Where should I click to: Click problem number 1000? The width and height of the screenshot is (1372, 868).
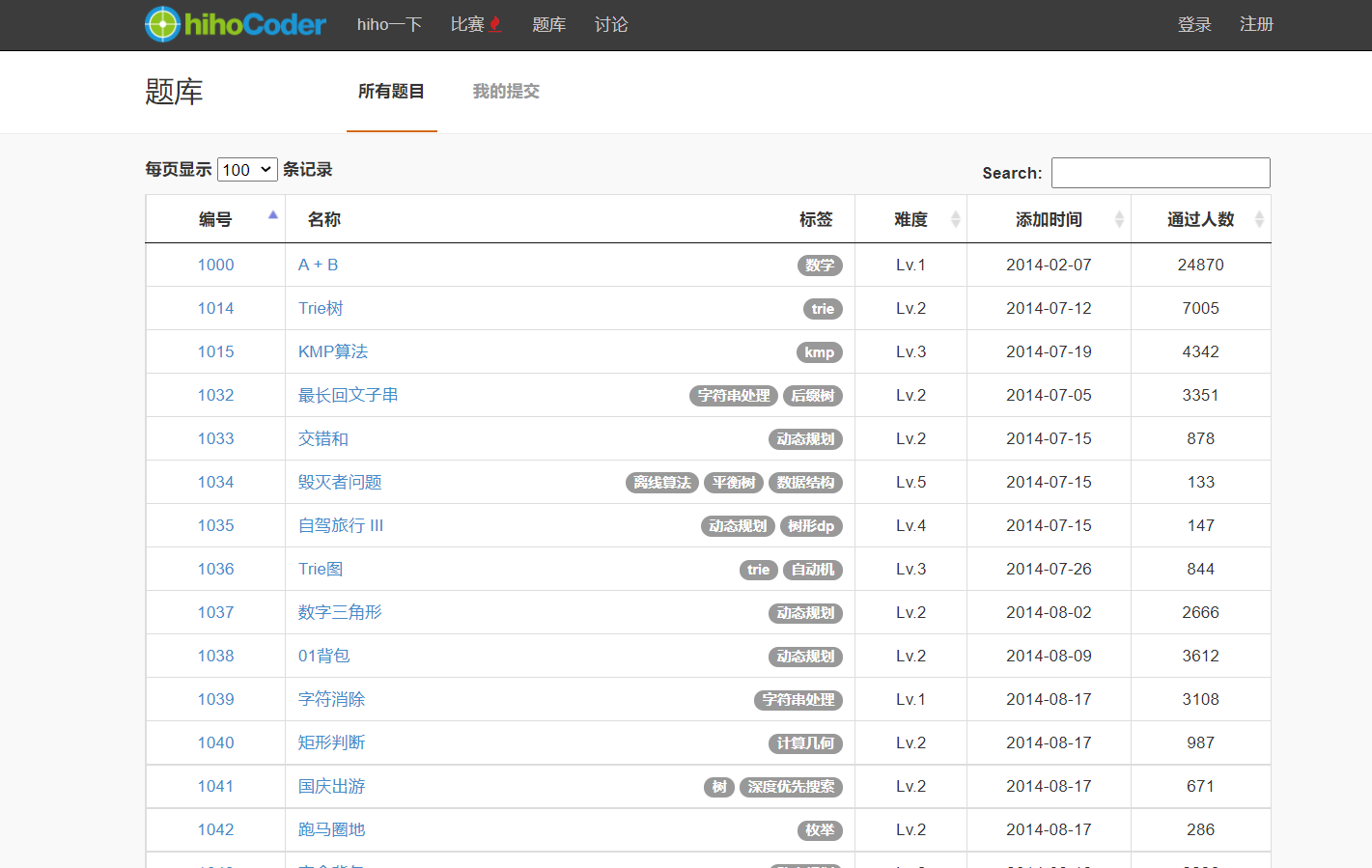click(x=216, y=265)
